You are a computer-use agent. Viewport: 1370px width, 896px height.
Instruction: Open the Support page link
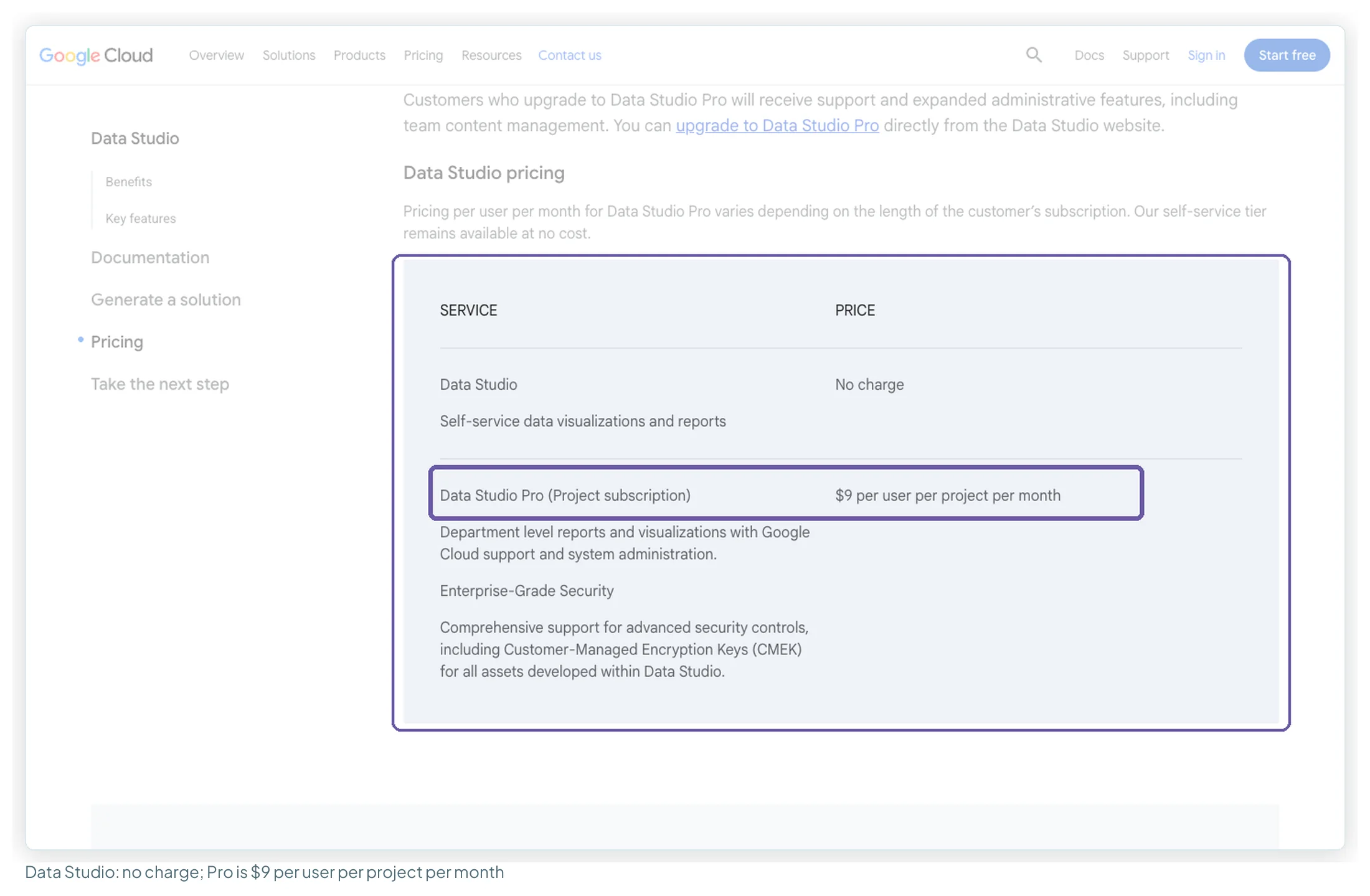(1146, 55)
